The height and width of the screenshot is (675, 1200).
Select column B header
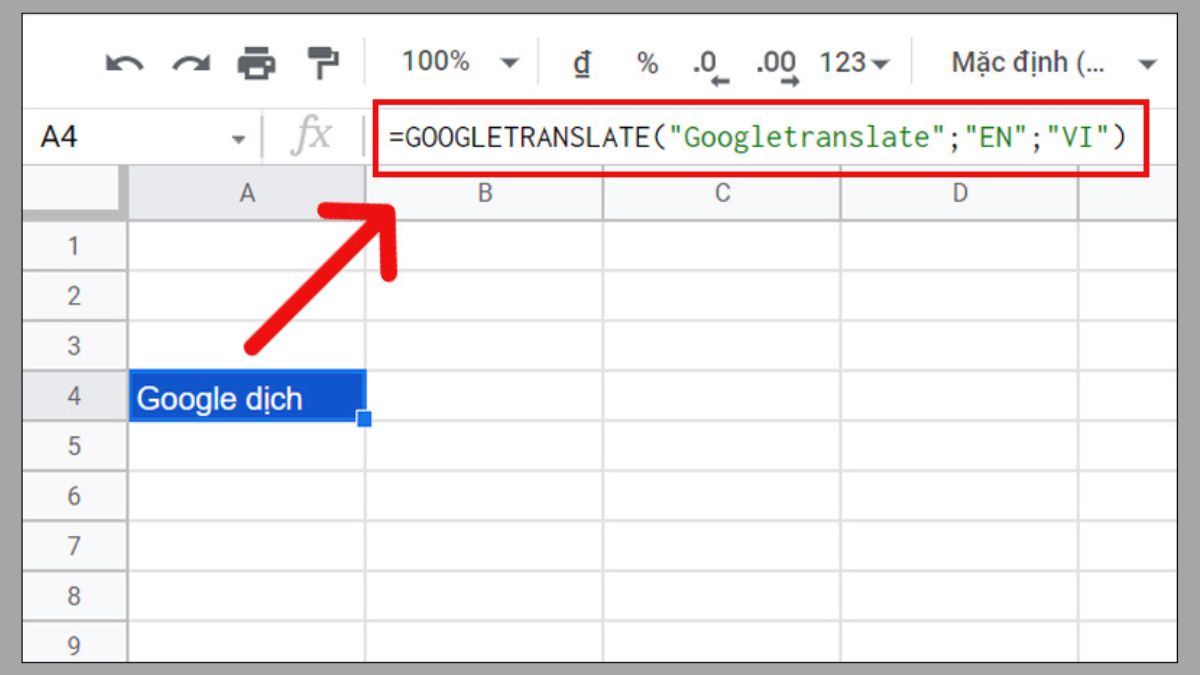[x=484, y=192]
